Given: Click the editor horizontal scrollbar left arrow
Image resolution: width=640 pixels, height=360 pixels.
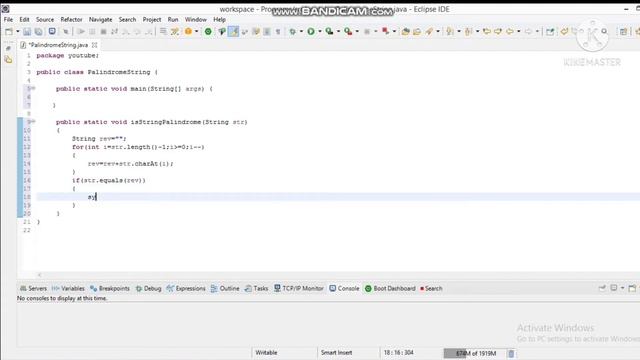Looking at the screenshot, I should (39, 275).
